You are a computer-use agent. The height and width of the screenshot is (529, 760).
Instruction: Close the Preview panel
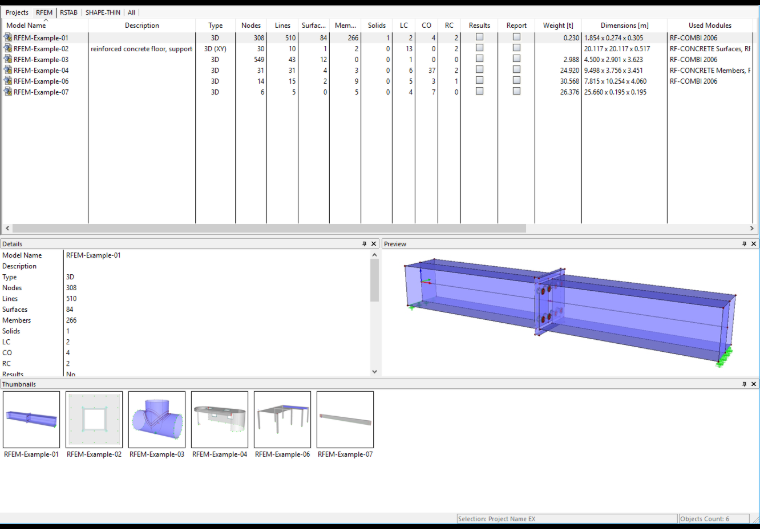coord(754,244)
